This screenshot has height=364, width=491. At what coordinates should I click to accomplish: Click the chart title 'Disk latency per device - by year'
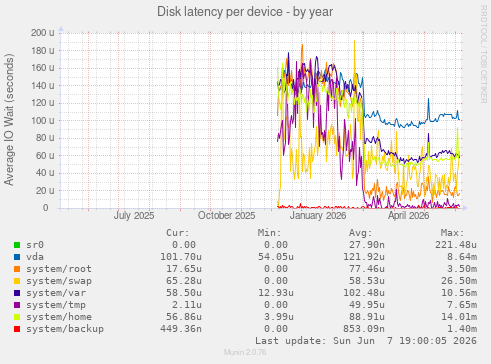pyautogui.click(x=245, y=12)
